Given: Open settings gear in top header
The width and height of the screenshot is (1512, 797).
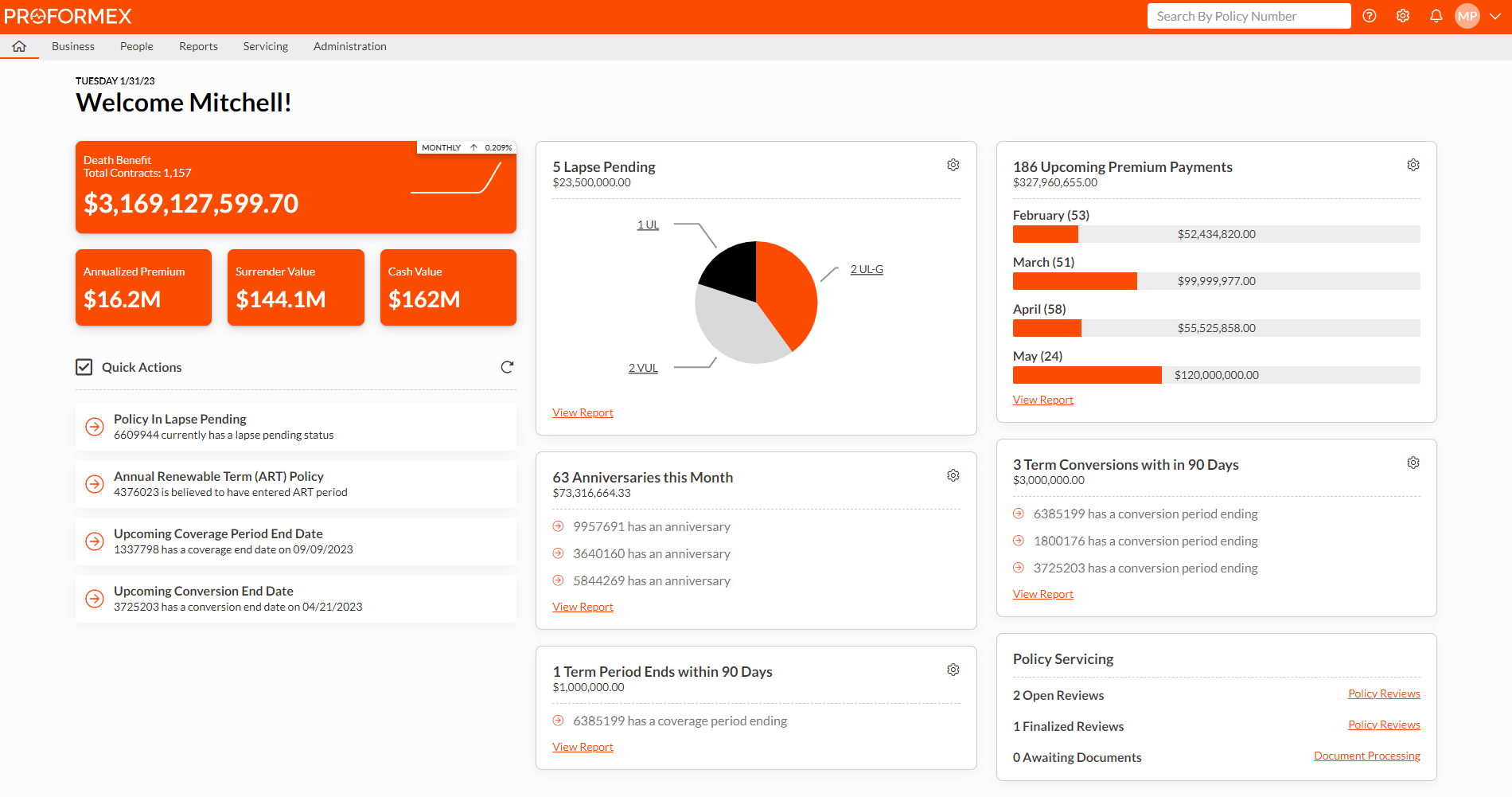Looking at the screenshot, I should pyautogui.click(x=1403, y=16).
